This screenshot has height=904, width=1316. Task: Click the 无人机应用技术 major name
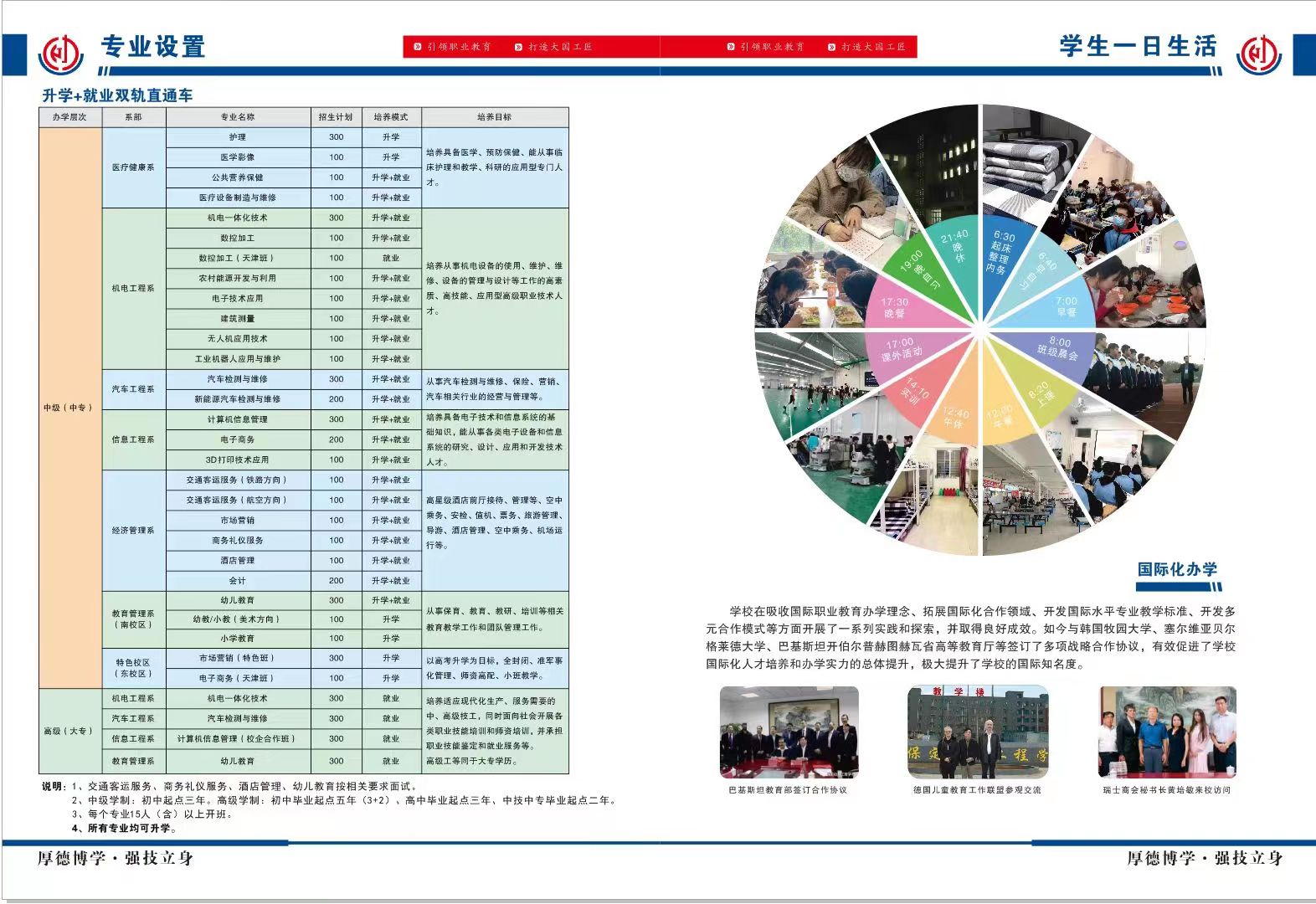coord(238,338)
